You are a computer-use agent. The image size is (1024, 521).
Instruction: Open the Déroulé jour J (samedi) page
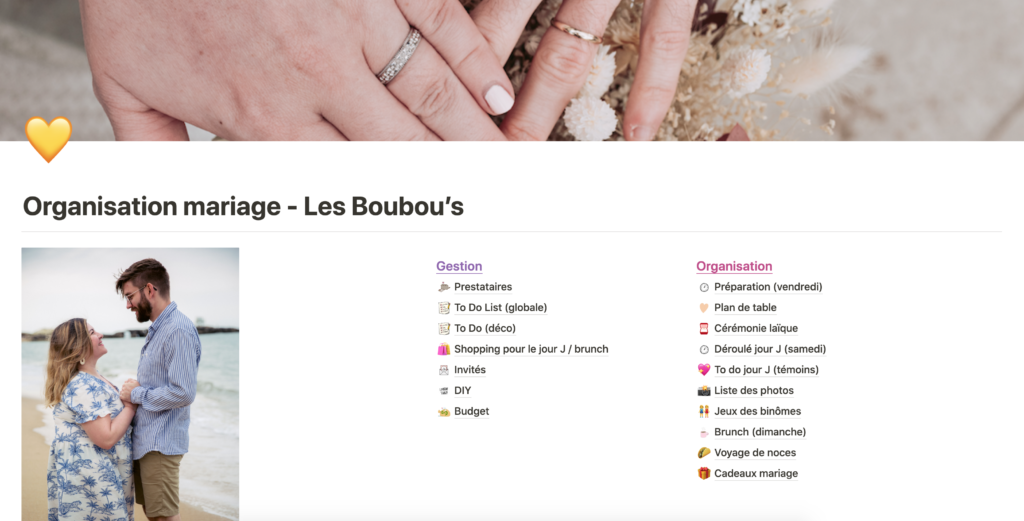point(770,349)
